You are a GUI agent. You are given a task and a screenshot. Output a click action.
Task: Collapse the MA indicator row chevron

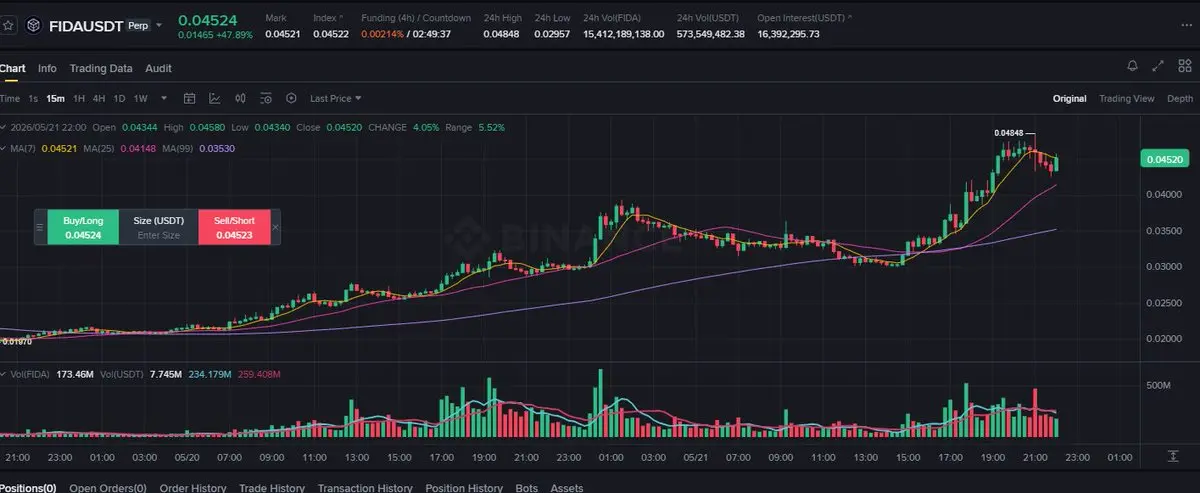click(3, 148)
